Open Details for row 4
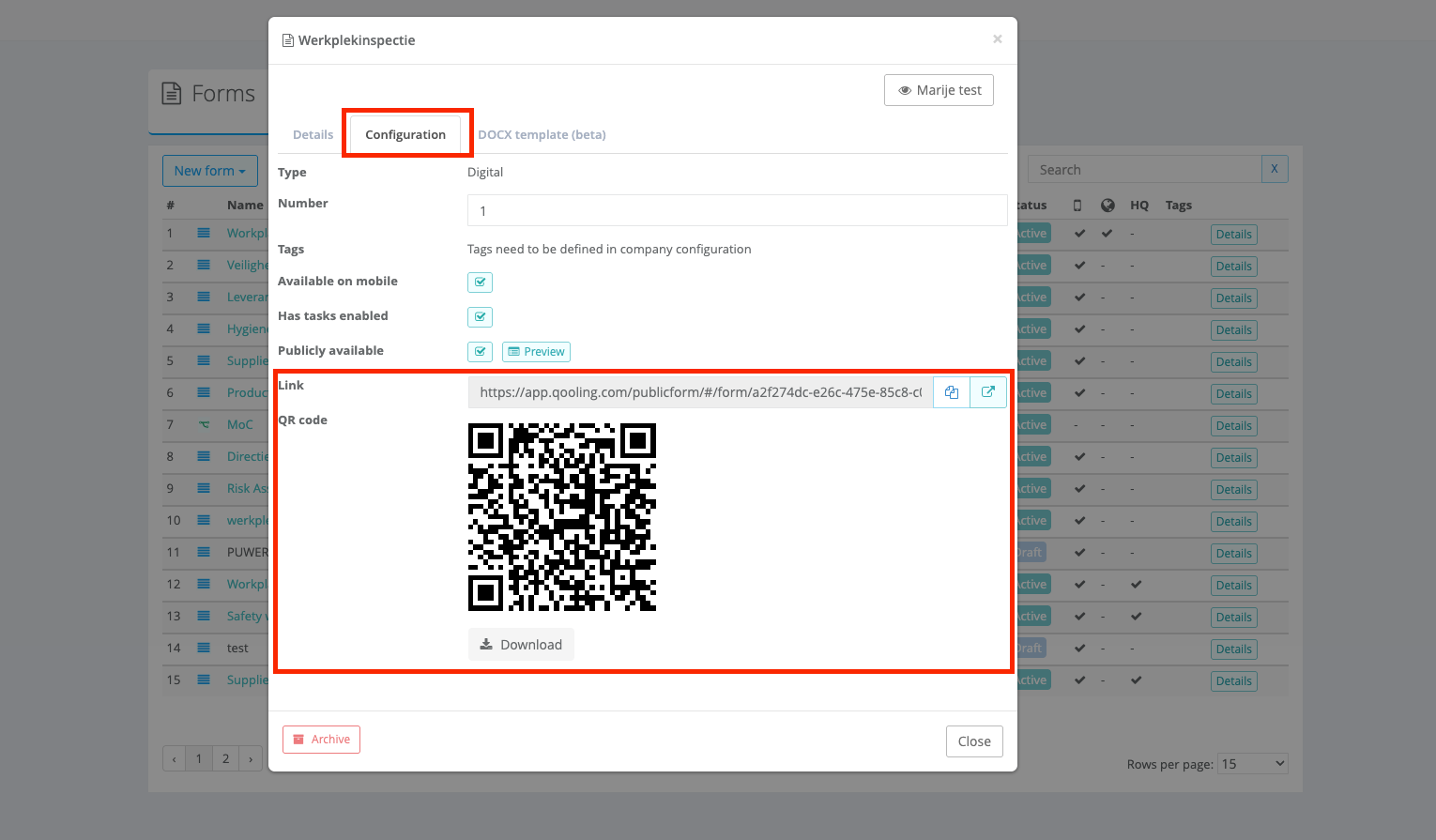1436x840 pixels. pyautogui.click(x=1233, y=330)
